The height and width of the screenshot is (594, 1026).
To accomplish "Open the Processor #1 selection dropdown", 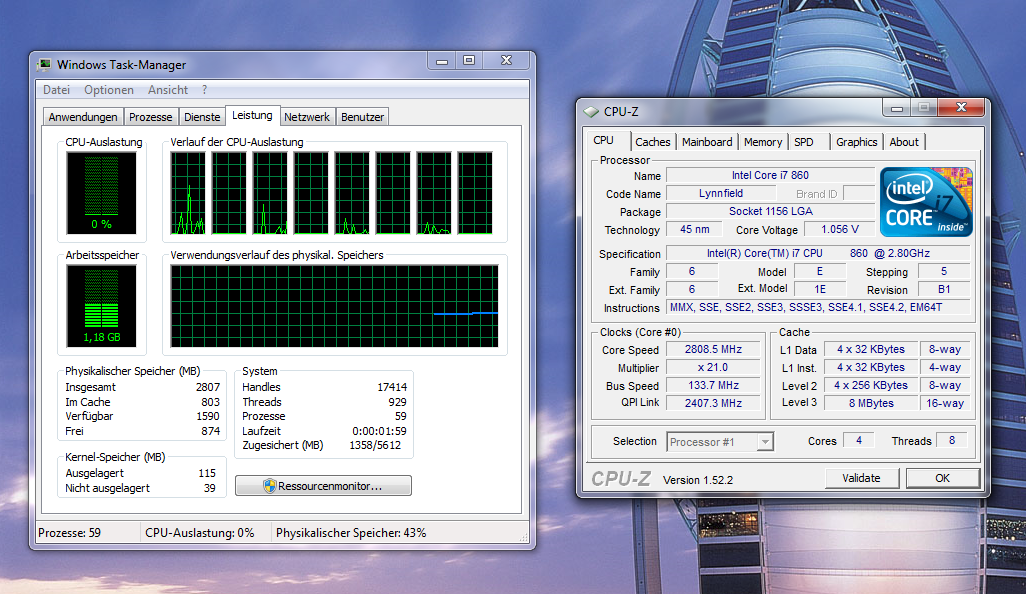I will tap(720, 442).
